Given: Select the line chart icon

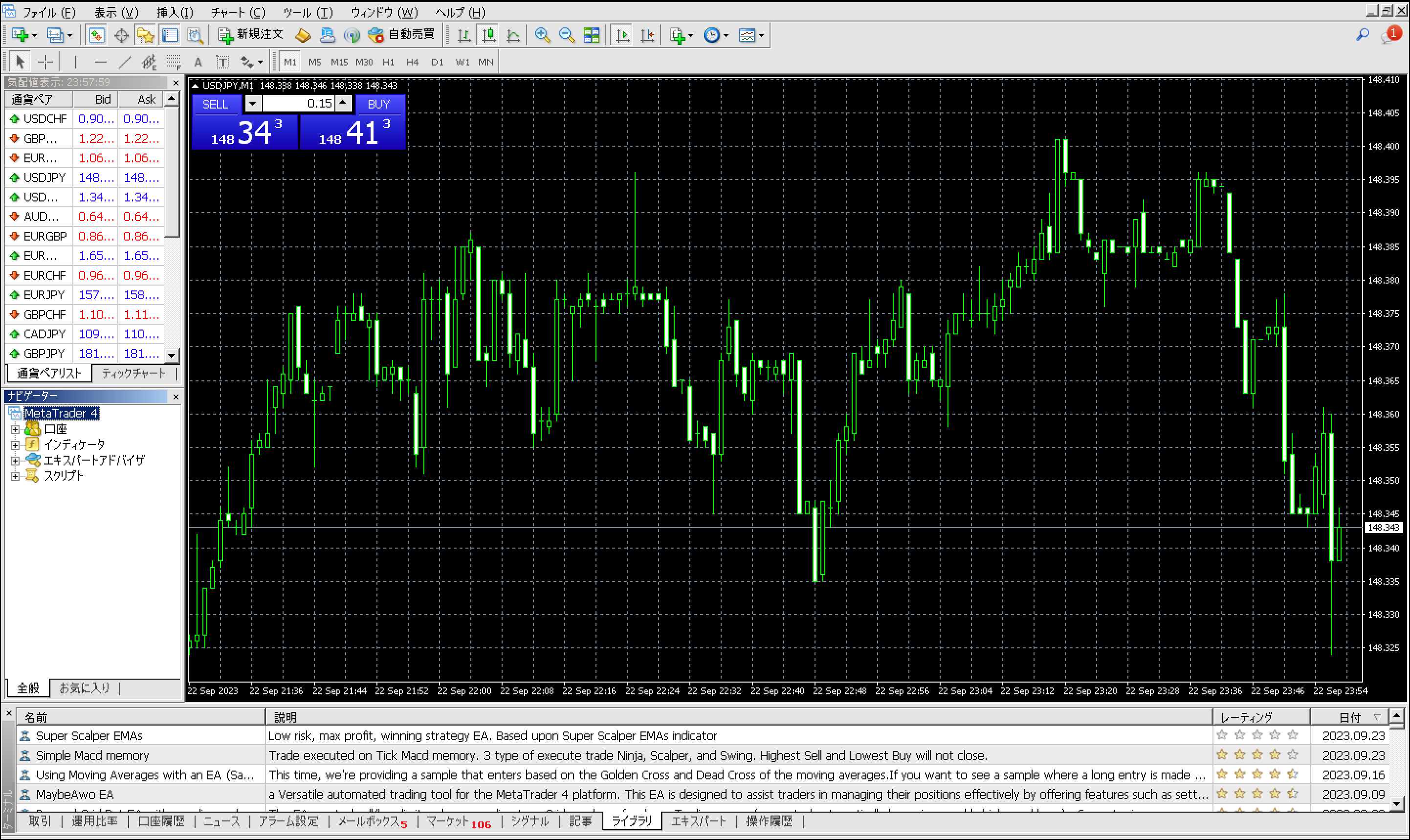Looking at the screenshot, I should click(513, 35).
